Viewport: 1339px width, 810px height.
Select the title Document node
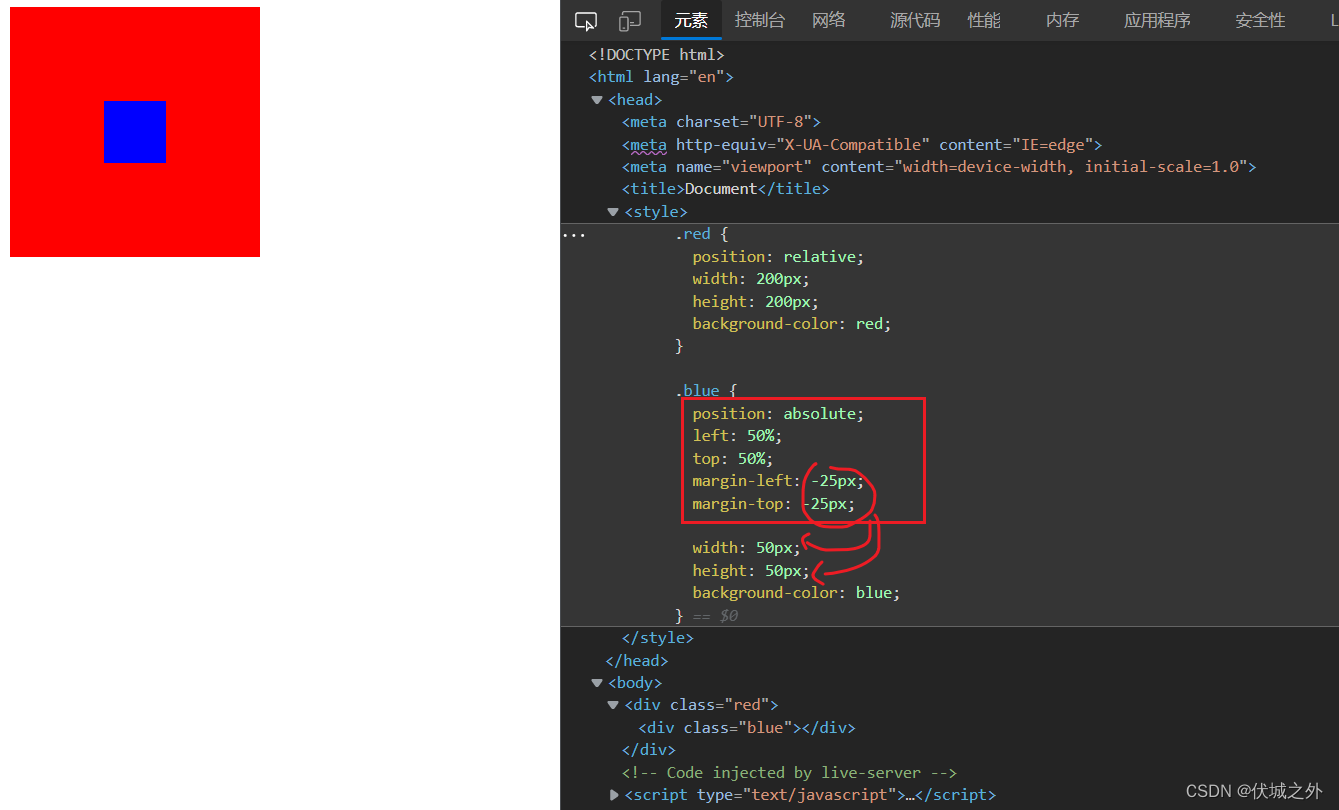pyautogui.click(x=725, y=189)
